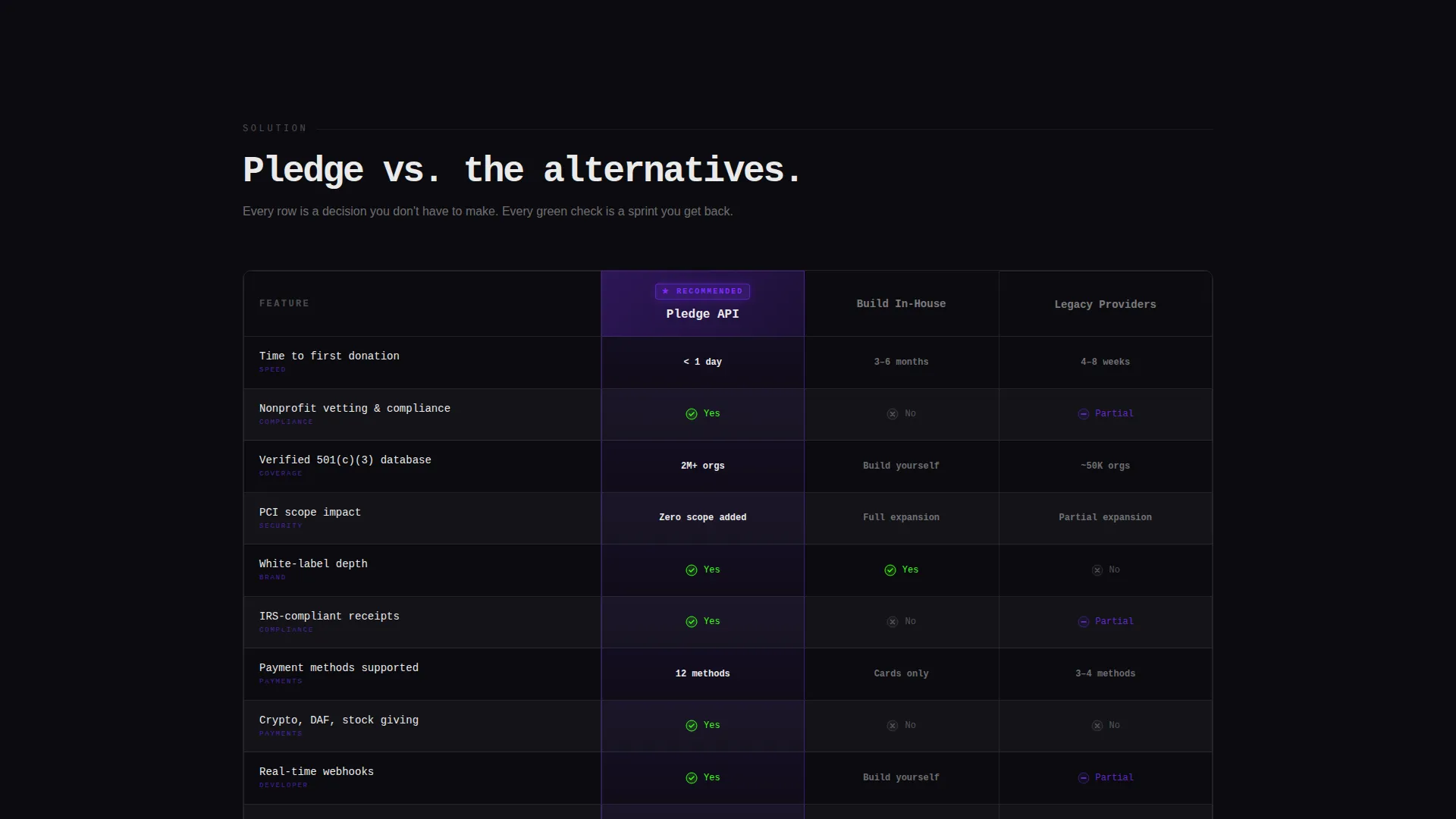Click Partial icon in IRS-compliant receipts row
1456x819 pixels.
(x=1083, y=622)
